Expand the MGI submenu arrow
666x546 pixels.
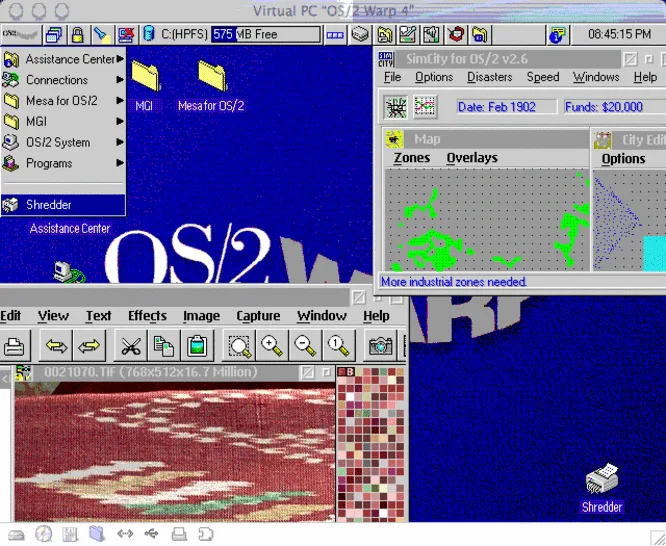click(120, 121)
